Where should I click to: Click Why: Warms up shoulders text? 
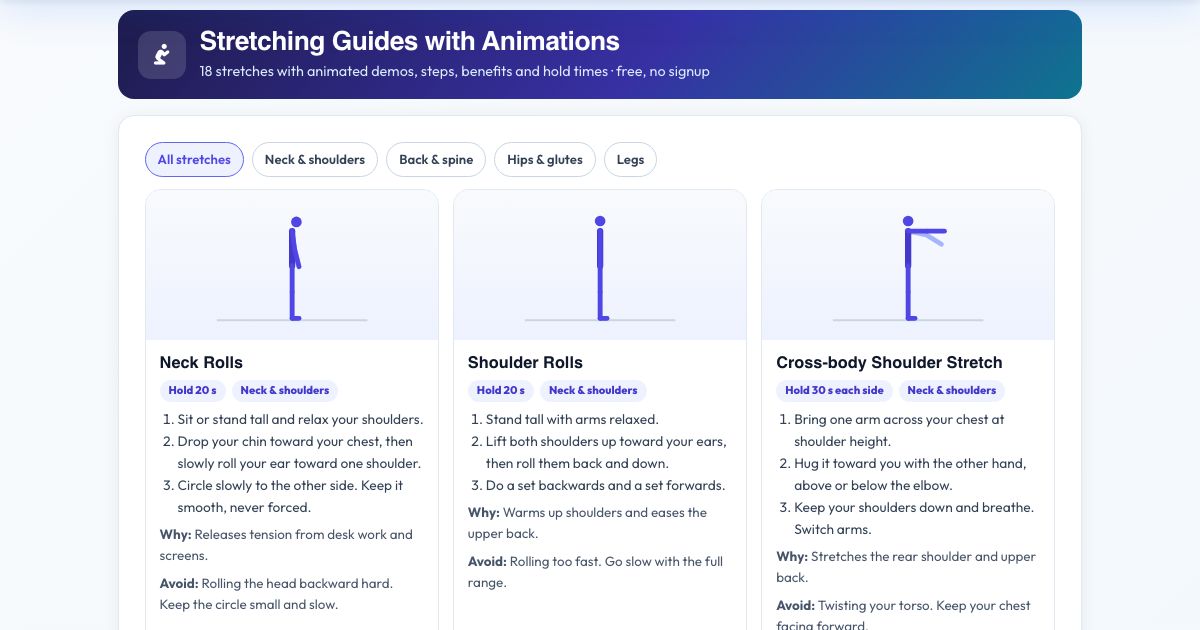pos(587,523)
